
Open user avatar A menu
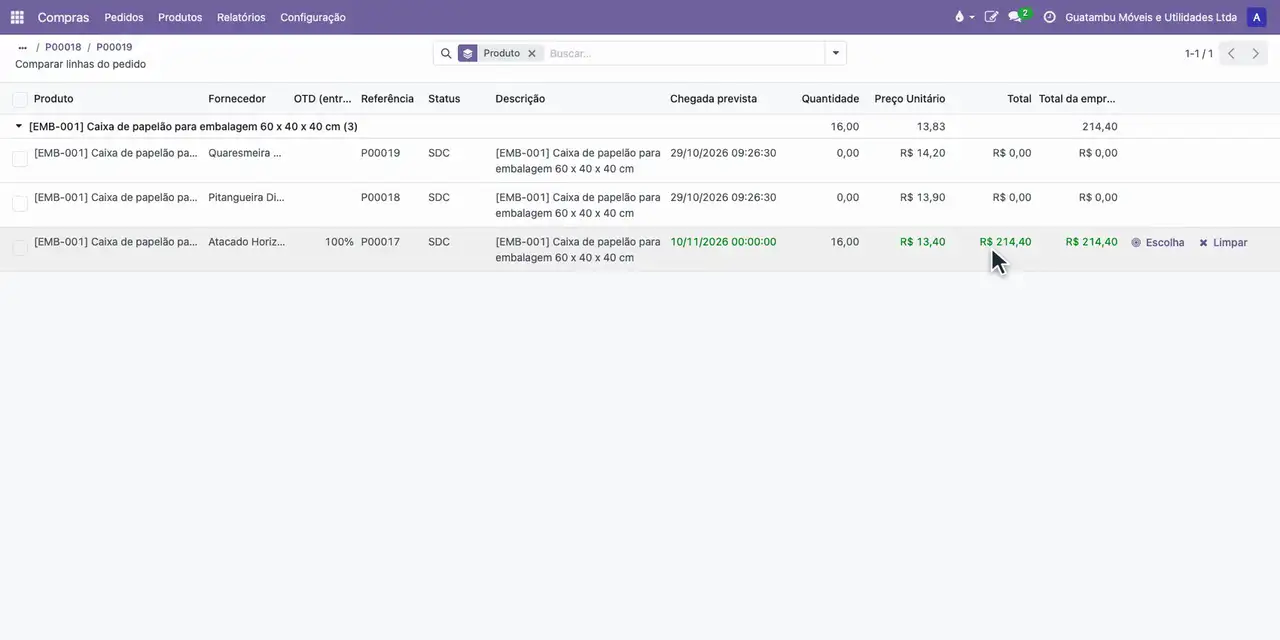click(1256, 17)
